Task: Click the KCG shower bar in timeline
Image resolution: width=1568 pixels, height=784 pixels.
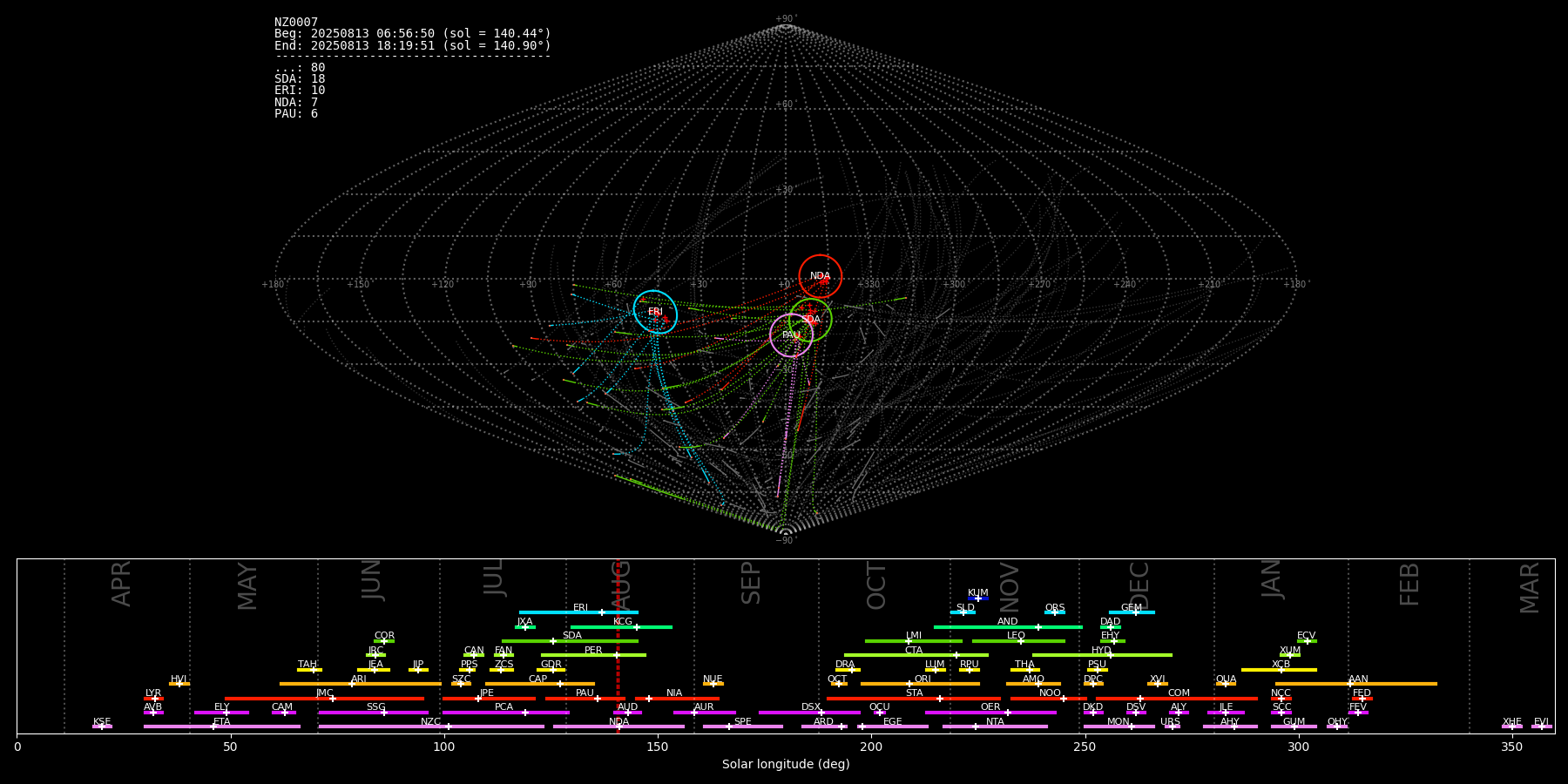Action: click(621, 627)
